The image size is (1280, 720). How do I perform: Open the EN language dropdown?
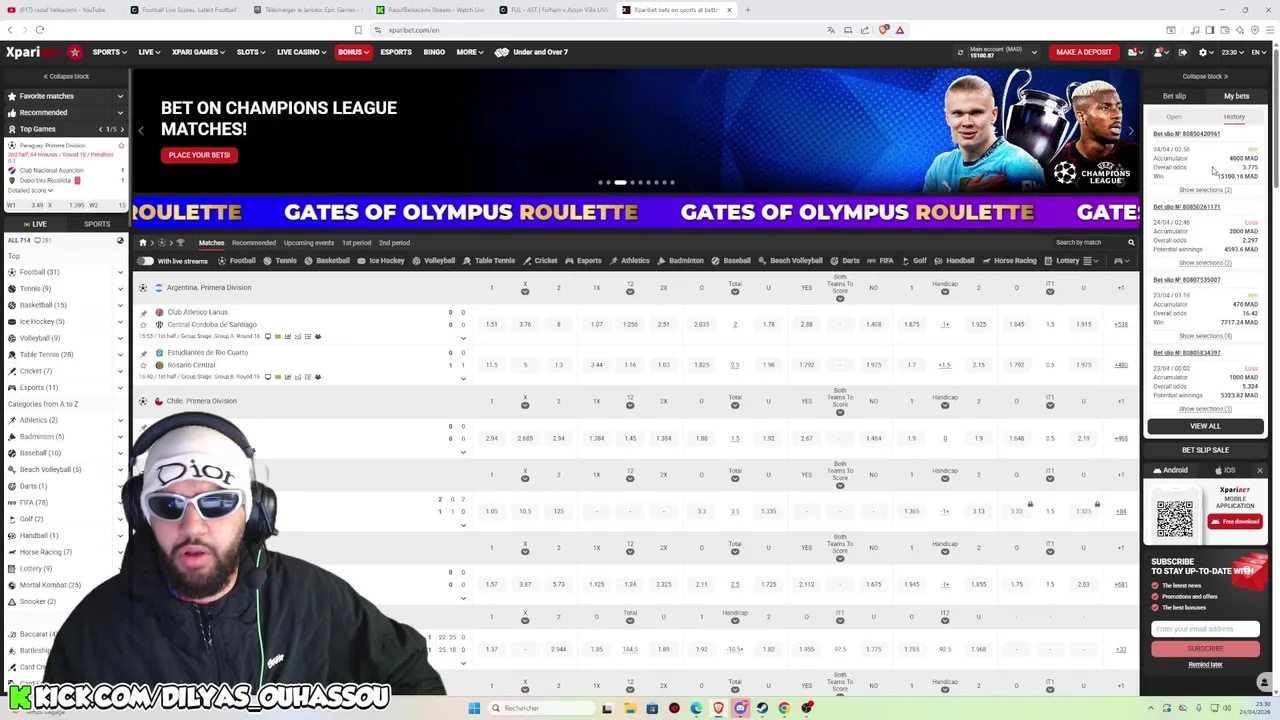[x=1258, y=52]
